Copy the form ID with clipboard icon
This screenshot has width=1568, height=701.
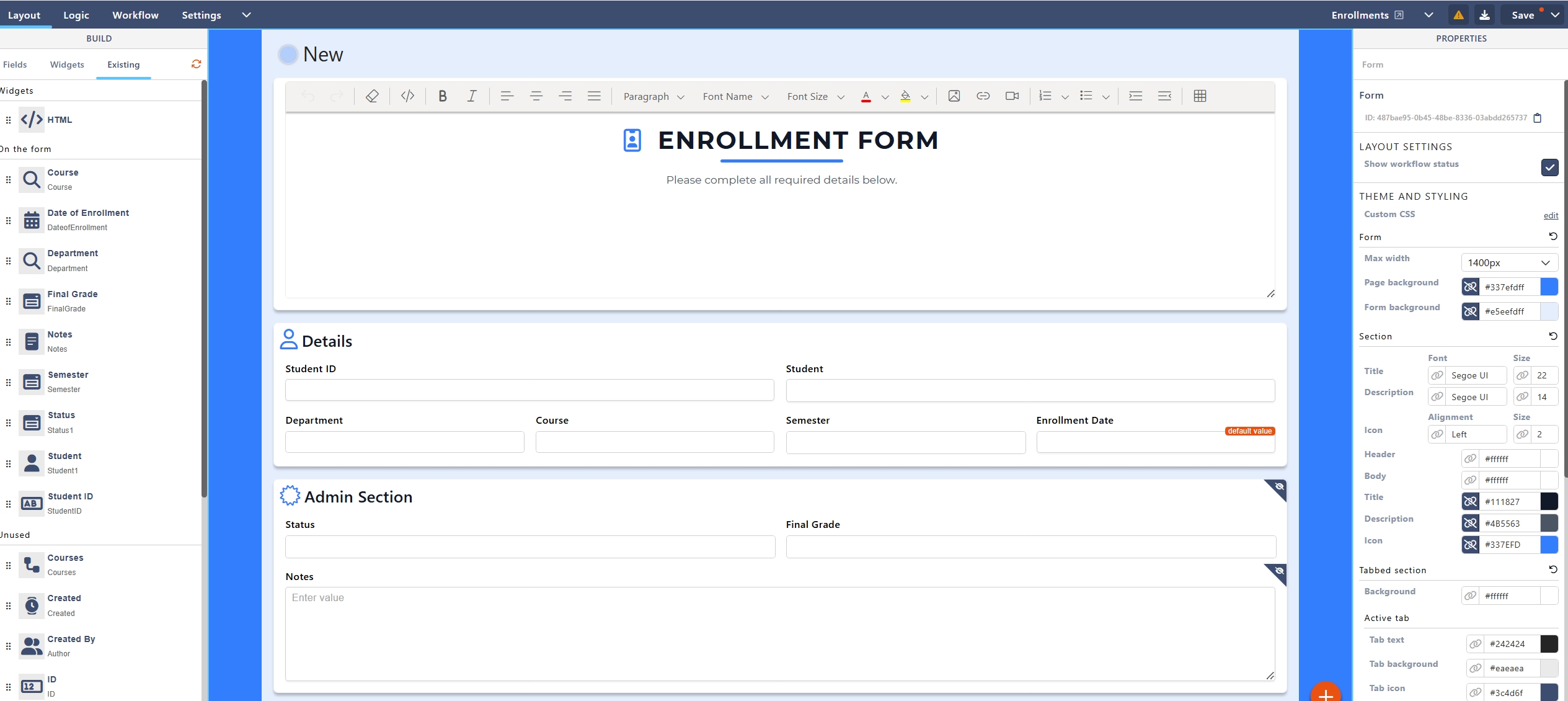tap(1537, 118)
